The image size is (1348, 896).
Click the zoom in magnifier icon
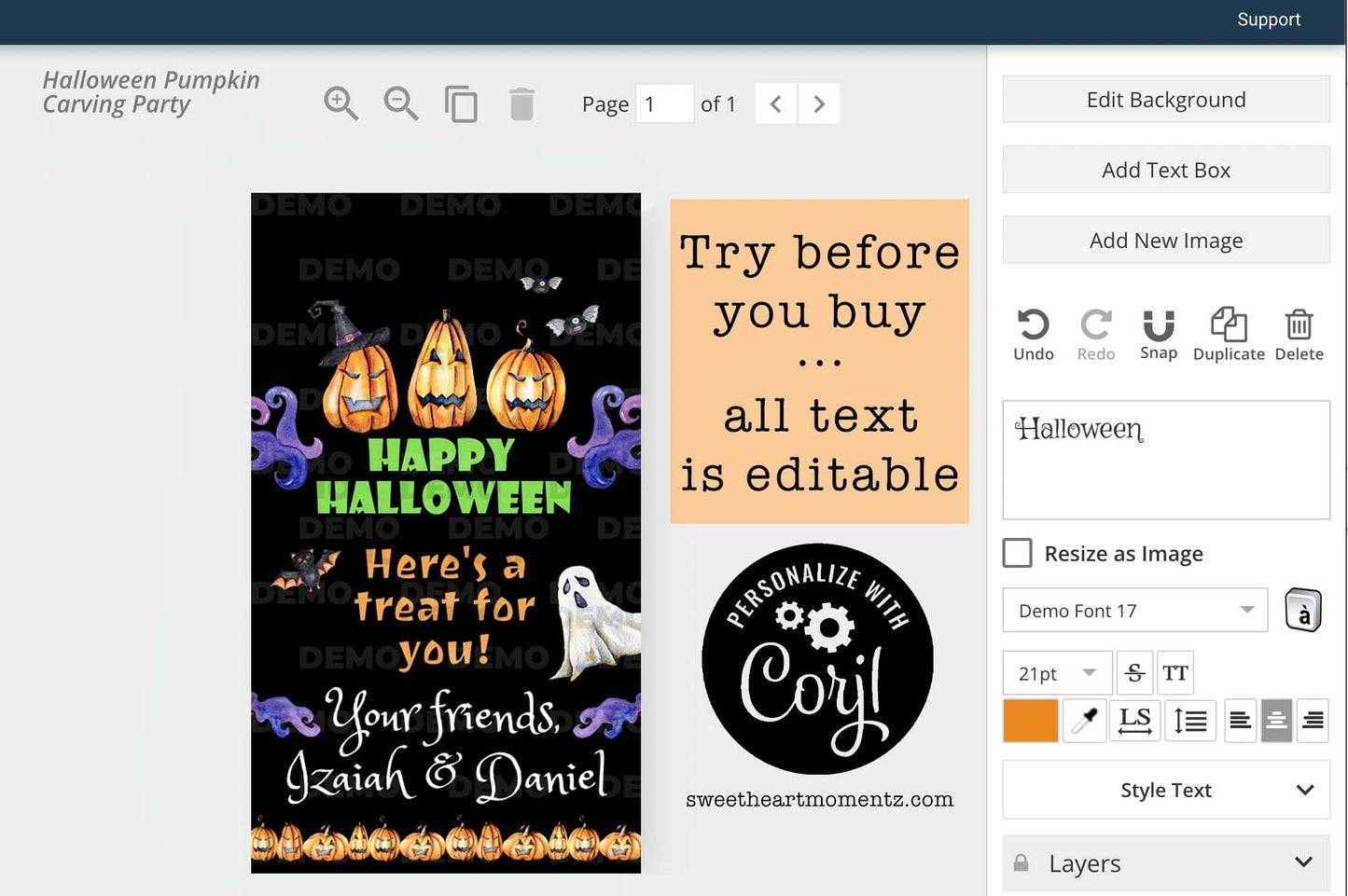pos(340,103)
